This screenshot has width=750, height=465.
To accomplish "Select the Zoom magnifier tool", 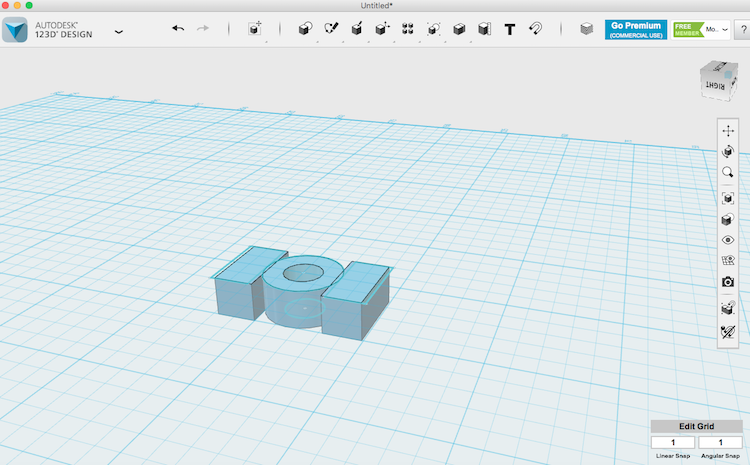I will click(x=728, y=172).
